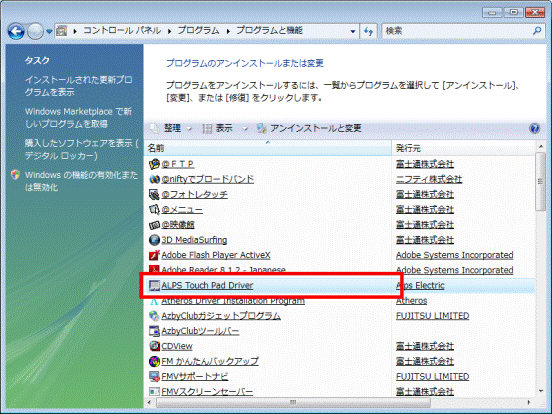This screenshot has height=414, width=552.
Task: Click the 3D MediaSurfing program icon
Action: tap(154, 240)
